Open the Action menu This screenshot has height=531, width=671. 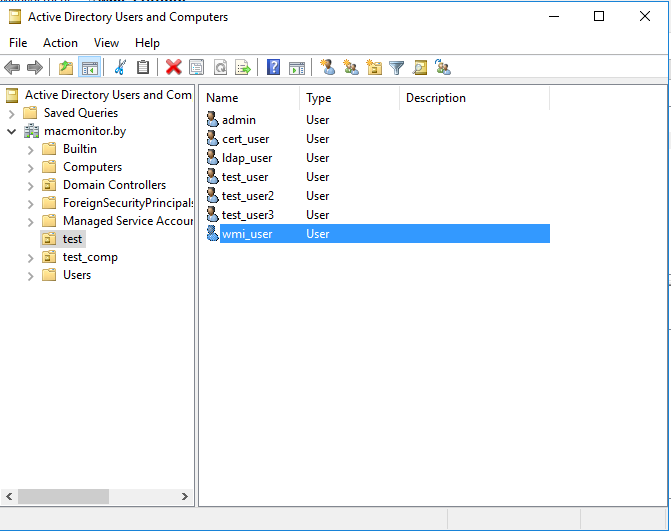60,43
